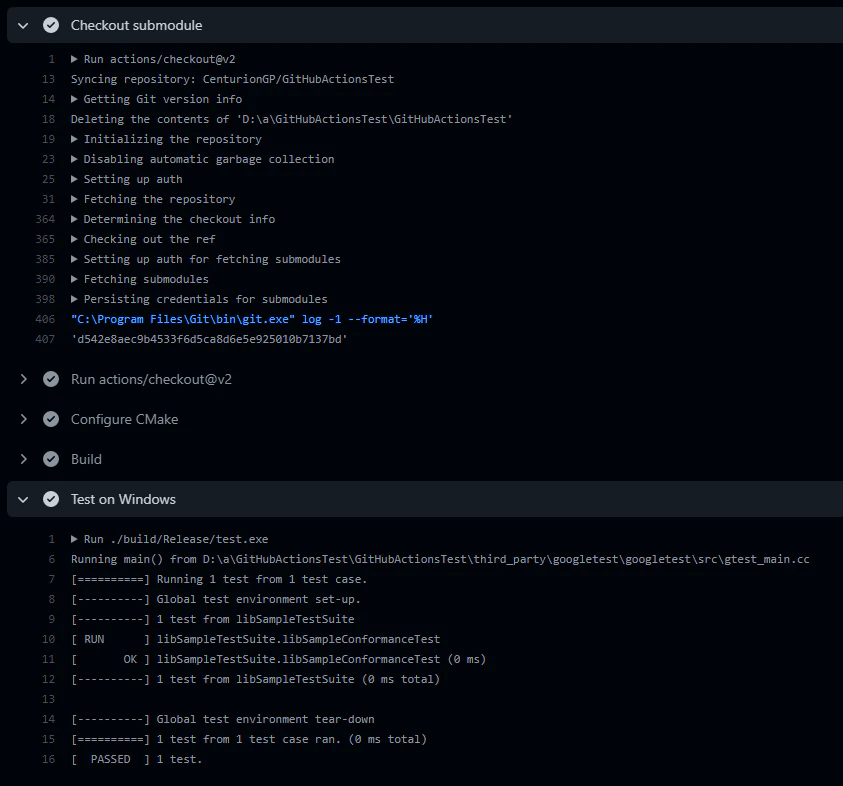The width and height of the screenshot is (843, 786).
Task: Expand 'Persisting credentials for submodules' group
Action: click(x=74, y=299)
